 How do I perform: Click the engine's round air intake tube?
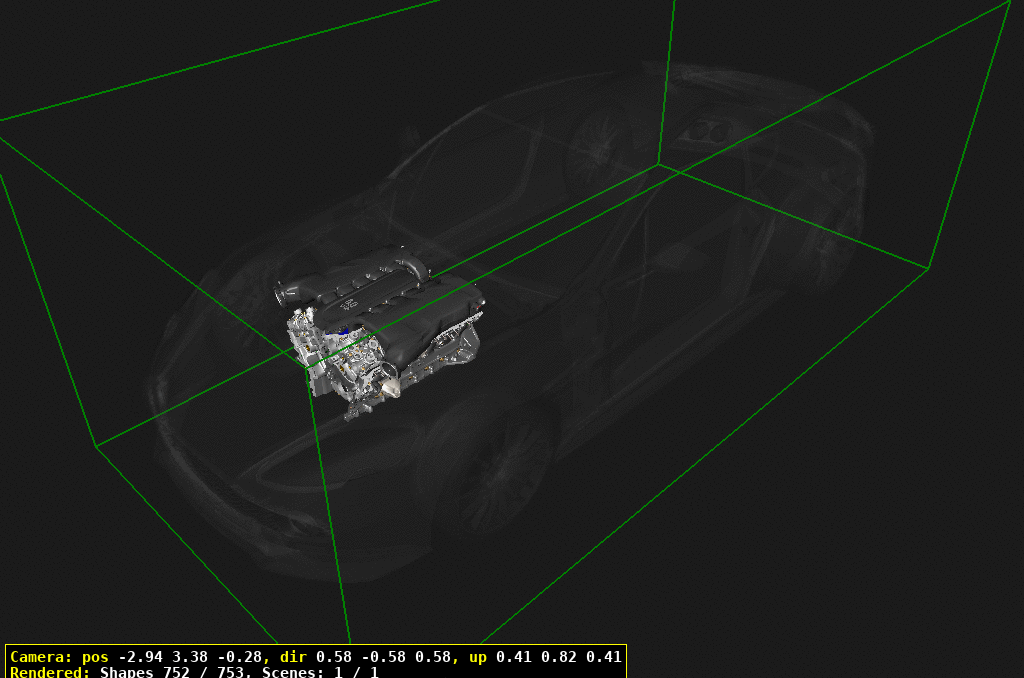tap(290, 293)
